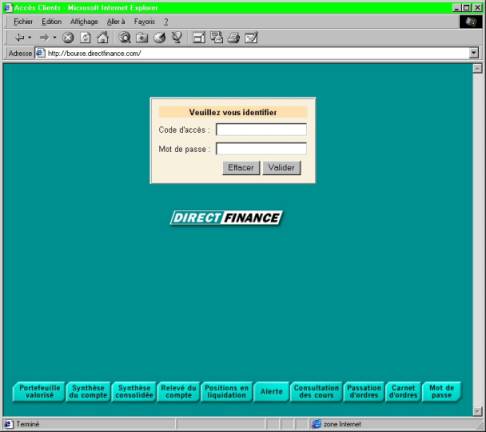Open the Mail toolbar icon
Viewport: 486px width, 432px height.
click(217, 38)
